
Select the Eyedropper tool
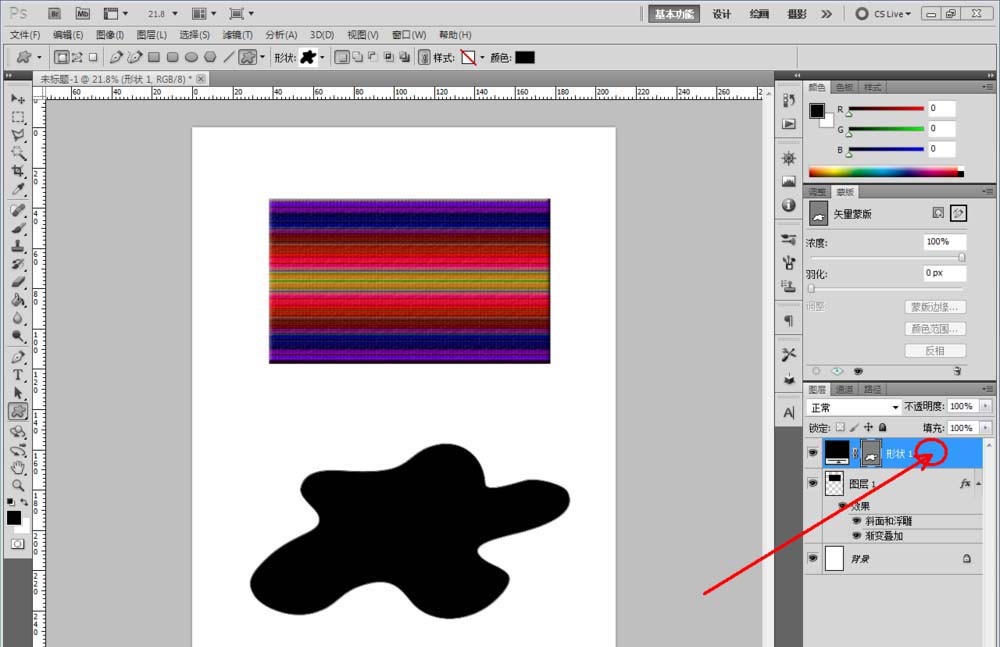(x=18, y=189)
